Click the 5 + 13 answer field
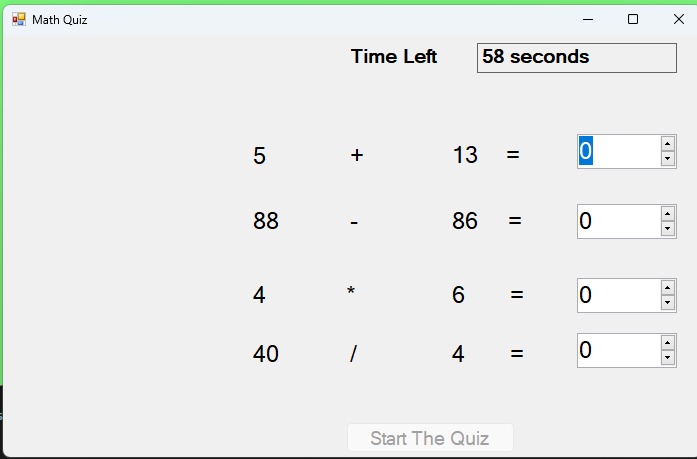Screen dimensions: 697x459 [617, 151]
